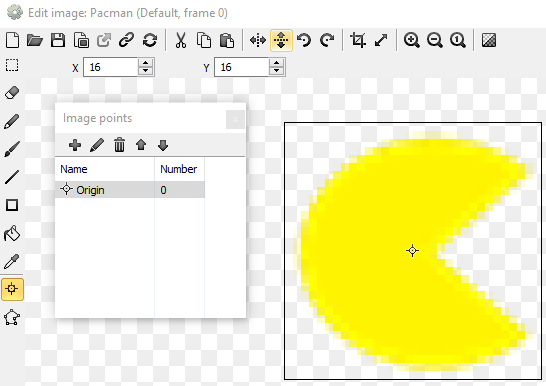Image resolution: width=546 pixels, height=386 pixels.
Task: Add a new image point
Action: pyautogui.click(x=75, y=145)
